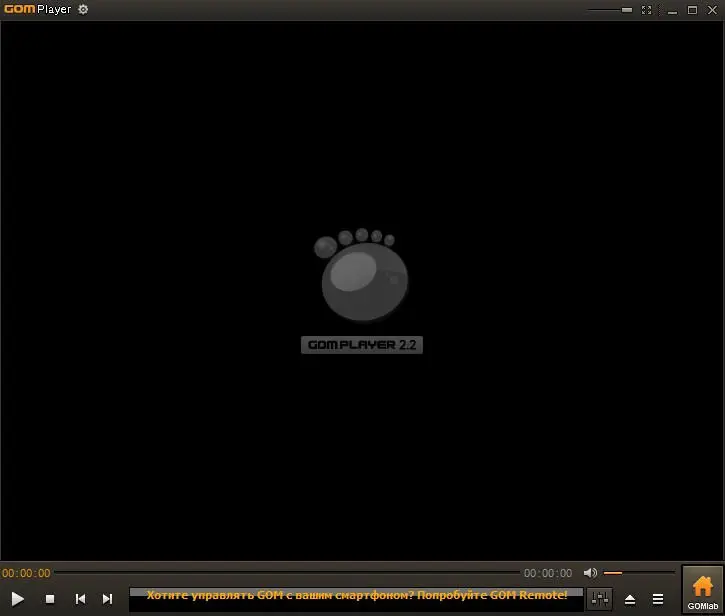Close the GOM Player window
This screenshot has height=616, width=725.
pos(713,10)
